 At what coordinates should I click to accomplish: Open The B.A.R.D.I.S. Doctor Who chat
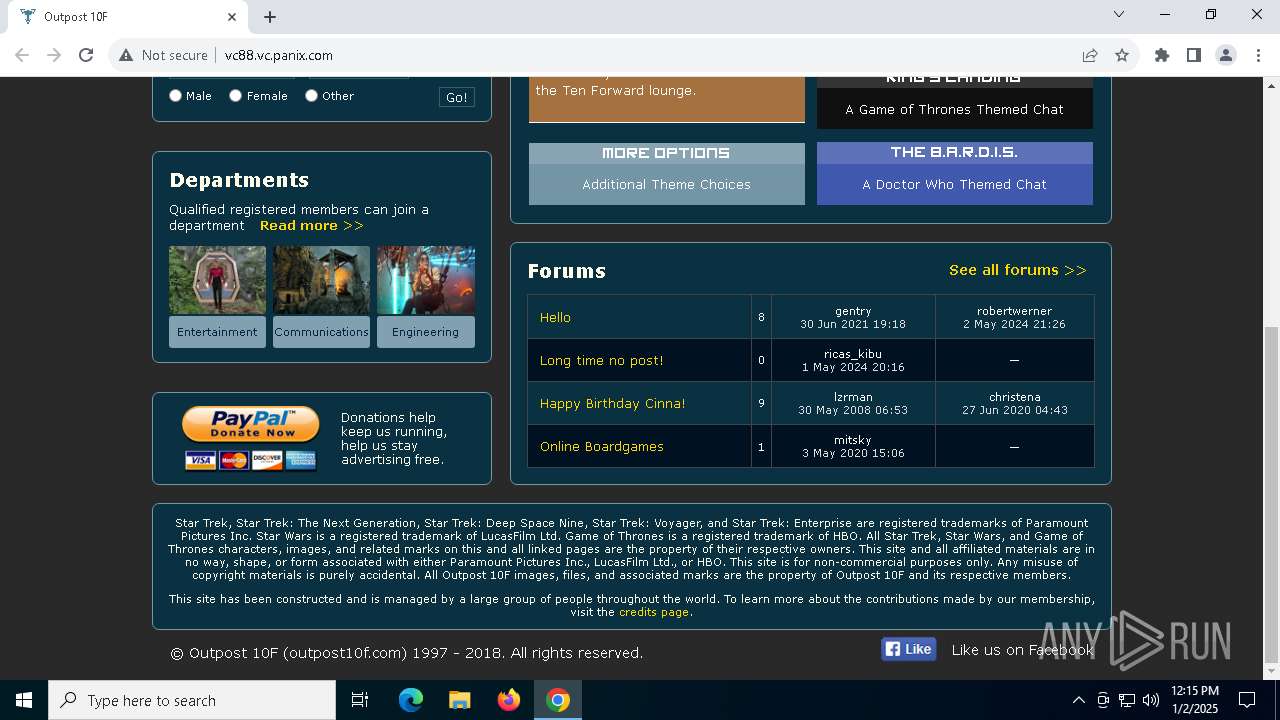pos(954,174)
